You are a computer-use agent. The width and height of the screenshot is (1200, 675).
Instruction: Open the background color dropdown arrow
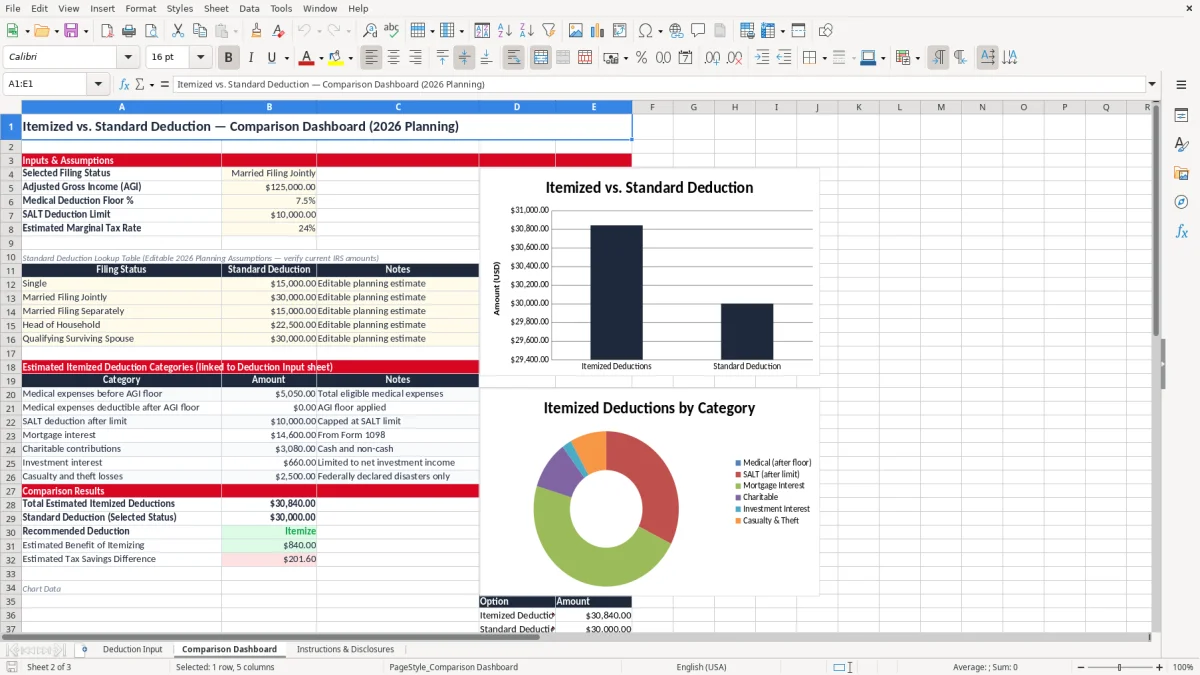pos(350,58)
